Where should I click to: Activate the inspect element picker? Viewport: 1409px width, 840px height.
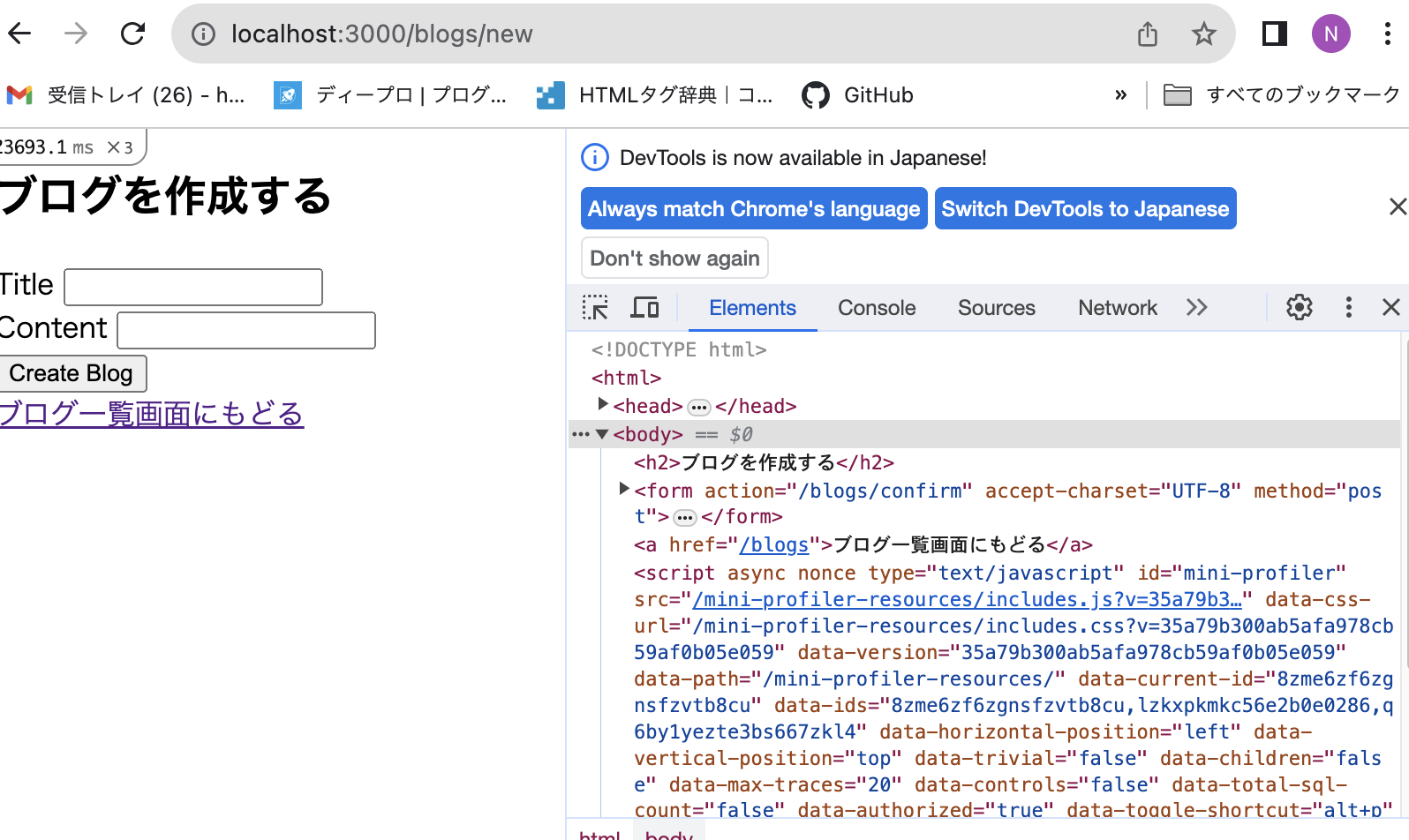595,307
